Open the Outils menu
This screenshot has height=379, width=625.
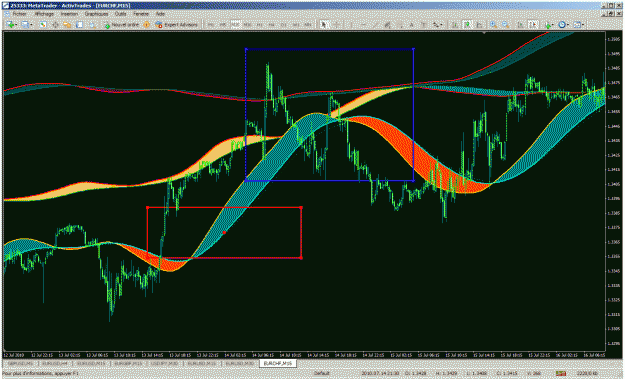[x=120, y=14]
